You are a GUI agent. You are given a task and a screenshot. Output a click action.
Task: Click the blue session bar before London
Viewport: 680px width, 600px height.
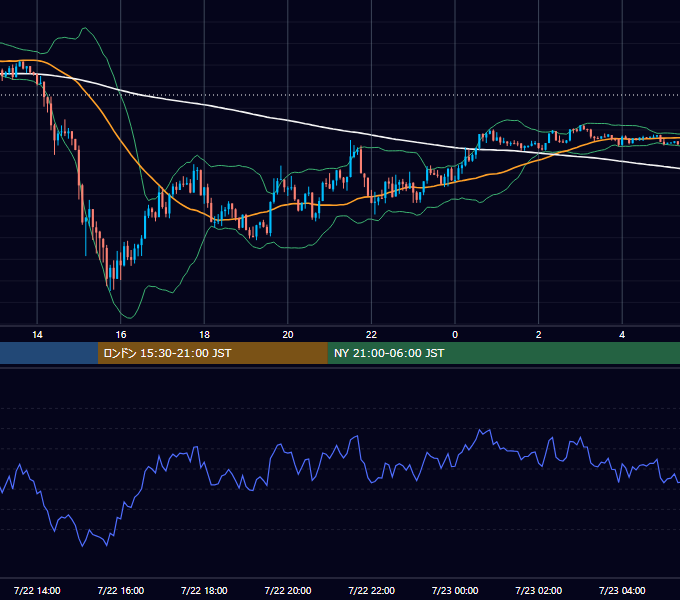click(x=49, y=353)
